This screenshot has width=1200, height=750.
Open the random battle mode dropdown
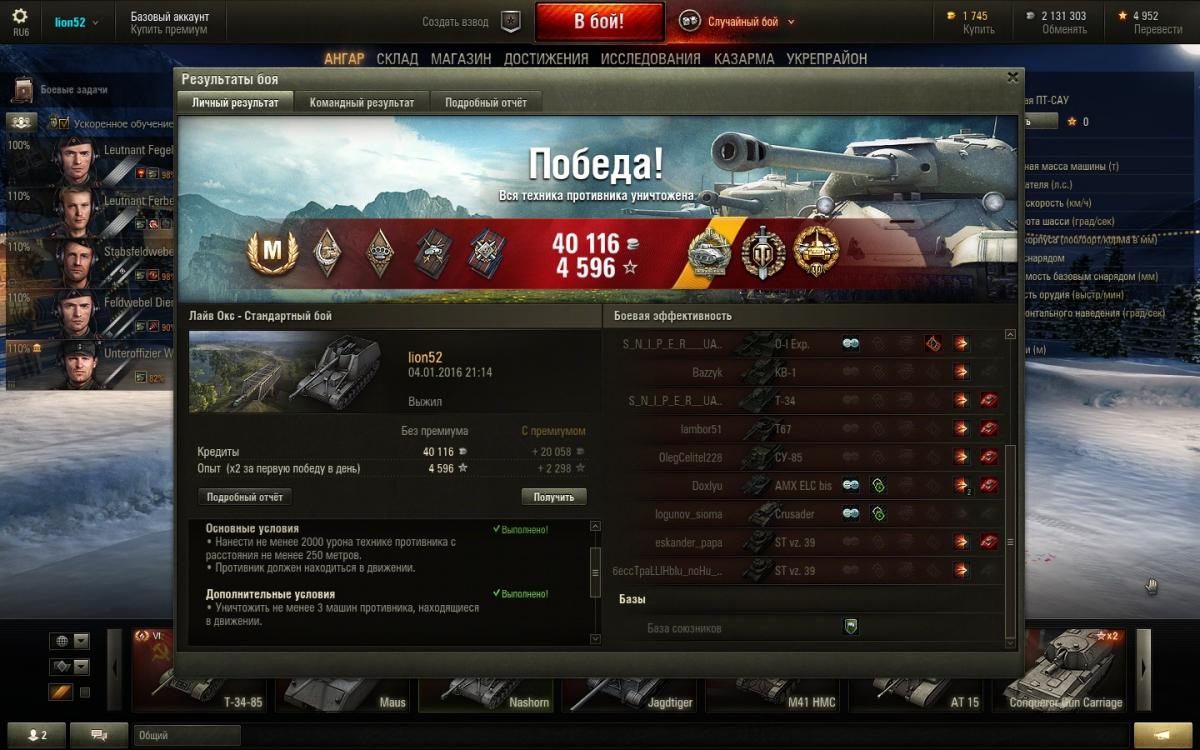pos(736,21)
